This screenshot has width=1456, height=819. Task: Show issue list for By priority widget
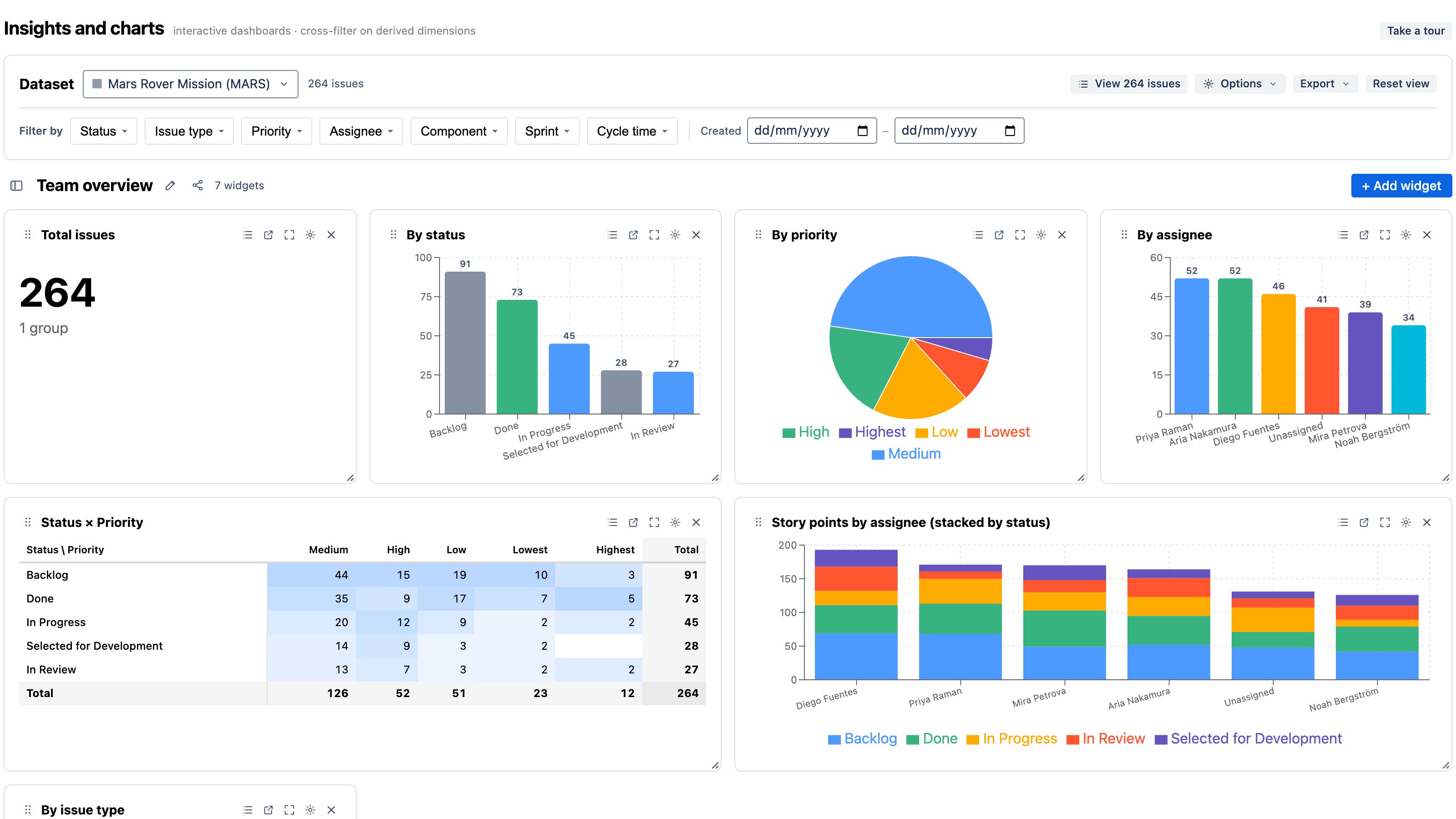point(978,235)
